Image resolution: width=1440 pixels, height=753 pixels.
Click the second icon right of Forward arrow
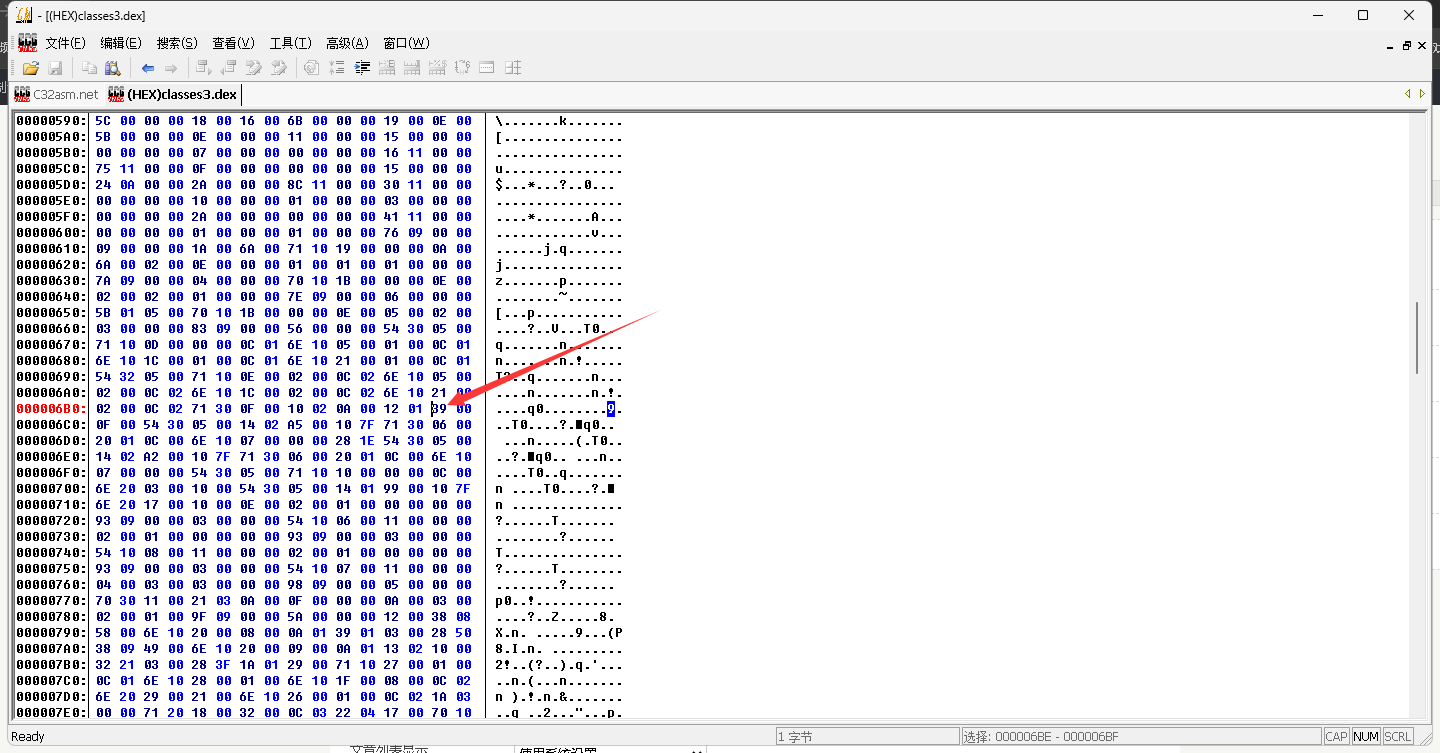click(229, 68)
